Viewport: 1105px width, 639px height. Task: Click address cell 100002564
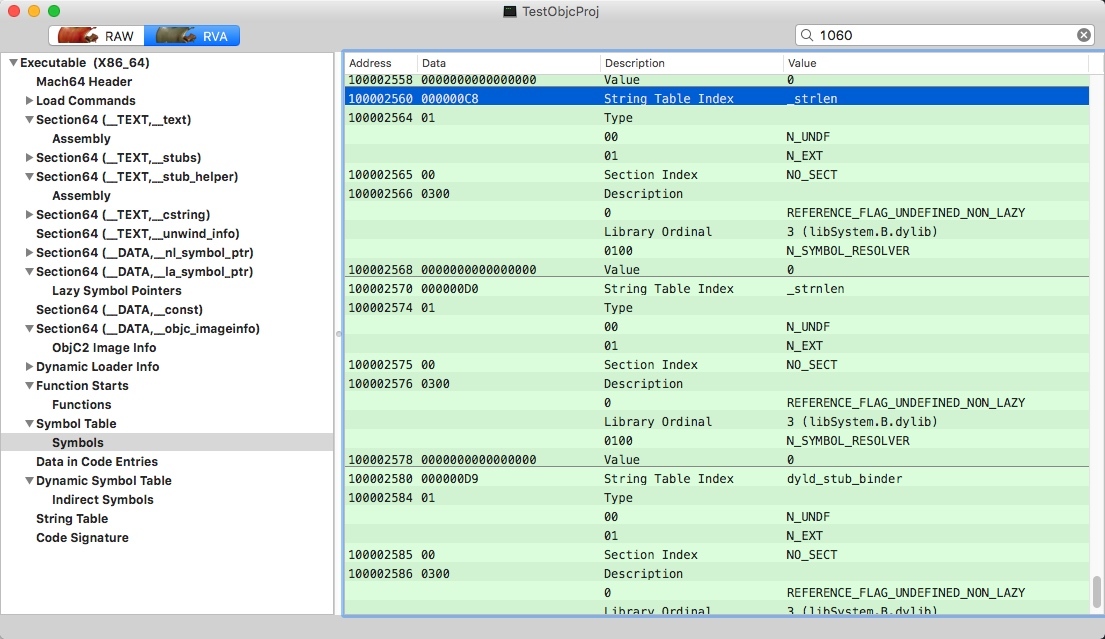coord(381,118)
